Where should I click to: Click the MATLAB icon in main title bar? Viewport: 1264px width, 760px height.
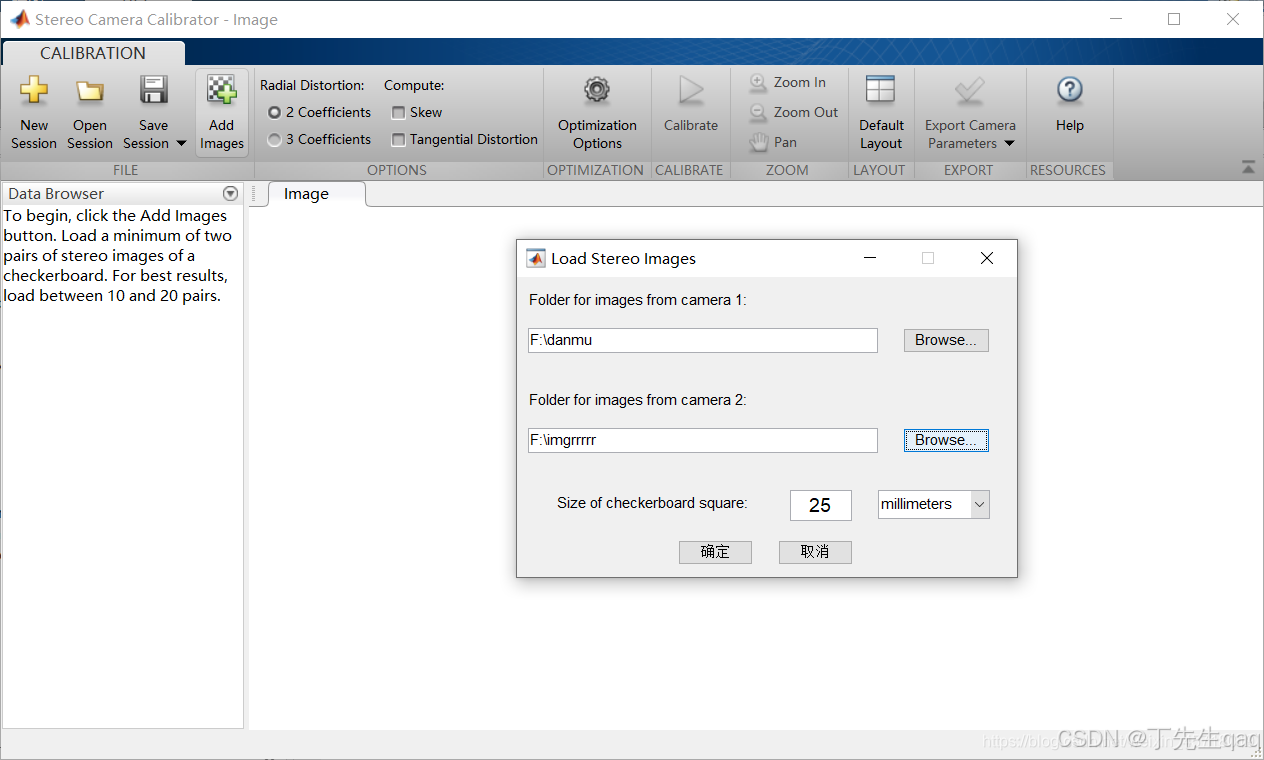pos(19,19)
